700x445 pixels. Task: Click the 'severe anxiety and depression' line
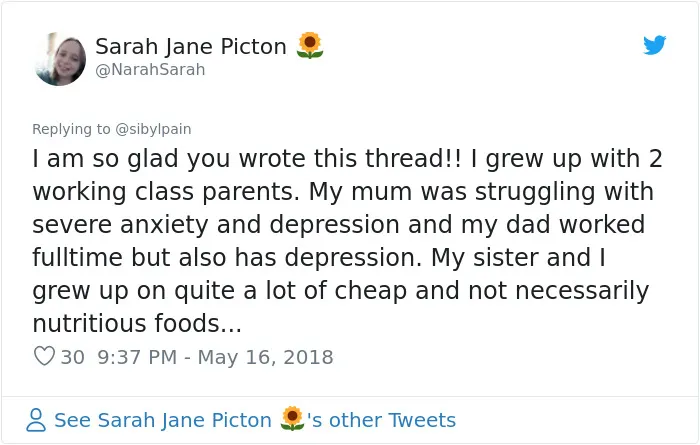point(216,225)
